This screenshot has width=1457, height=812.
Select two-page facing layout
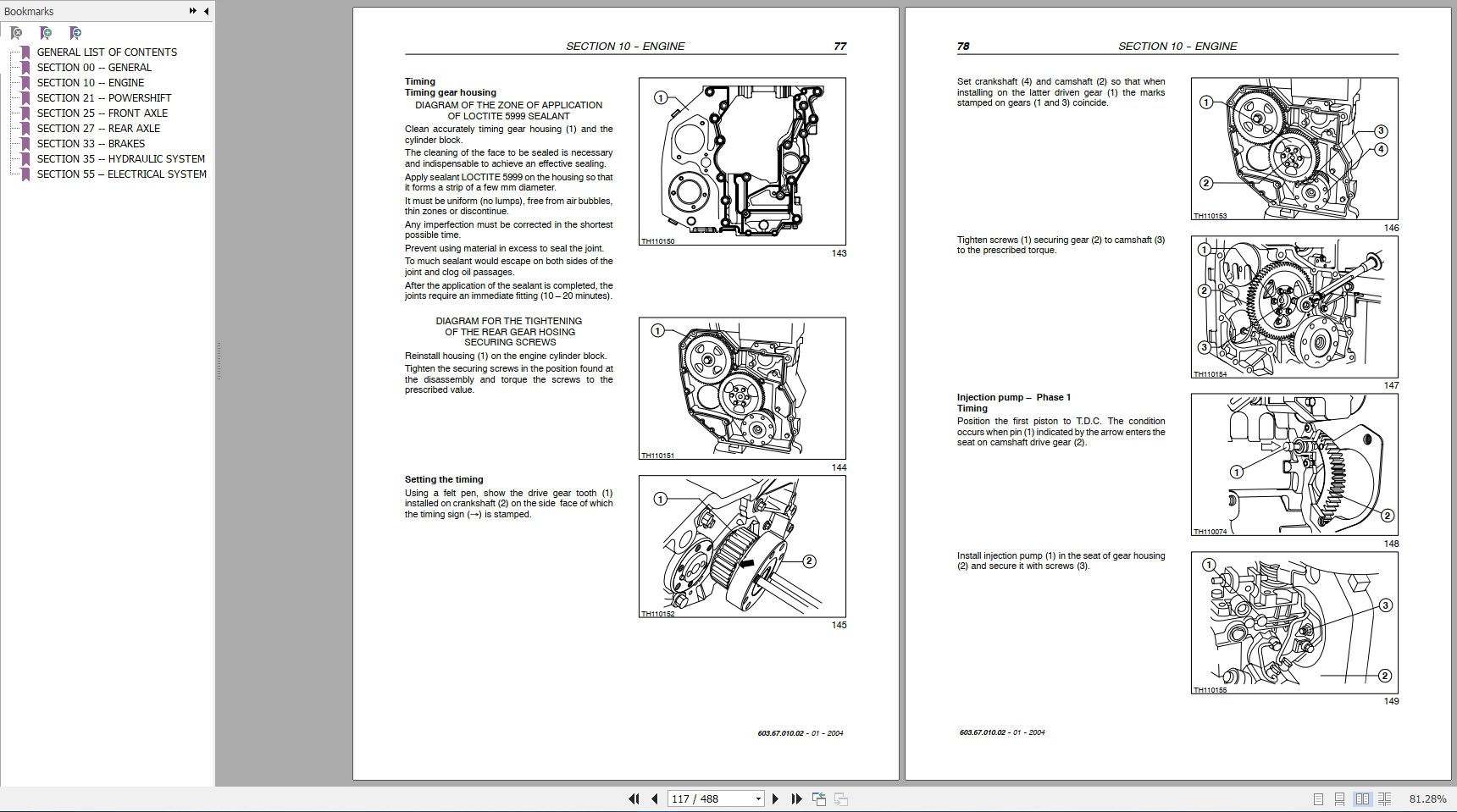[x=1362, y=798]
